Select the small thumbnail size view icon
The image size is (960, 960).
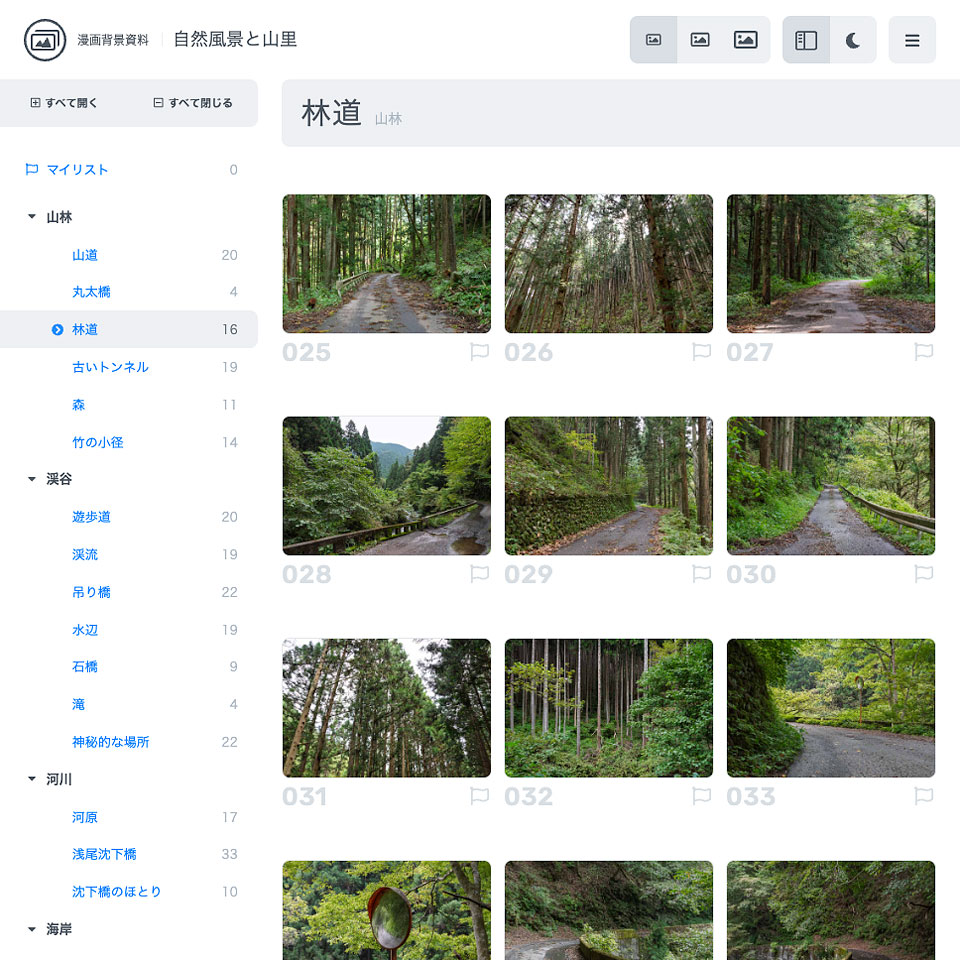tap(654, 39)
